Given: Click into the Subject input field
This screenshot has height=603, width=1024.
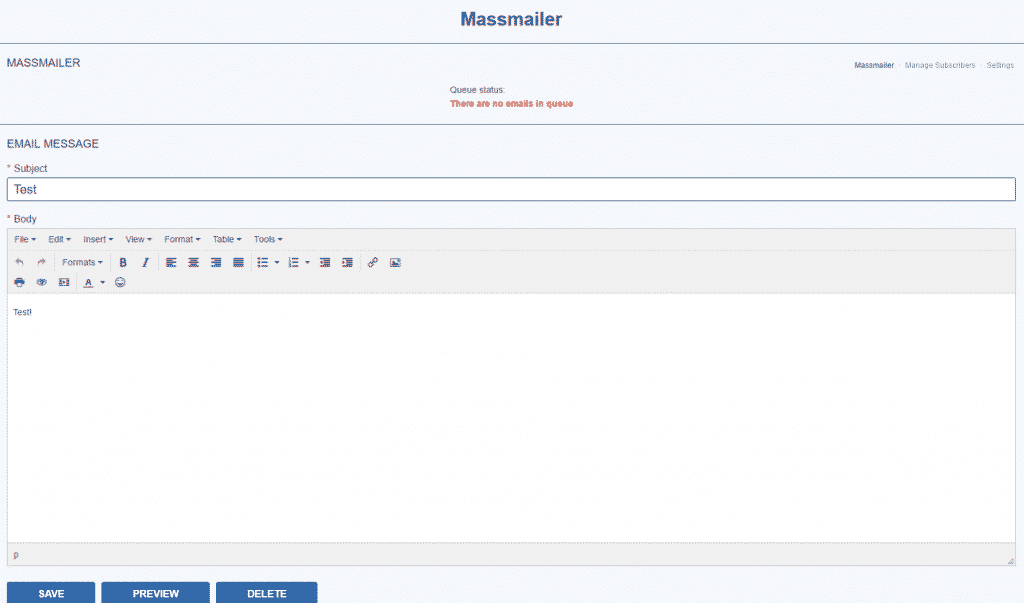Looking at the screenshot, I should coord(511,189).
